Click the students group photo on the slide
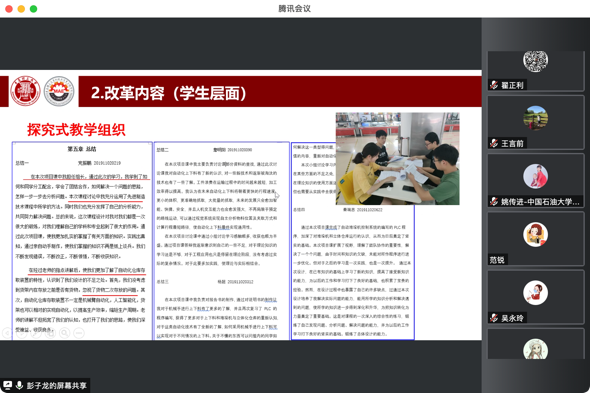 click(397, 158)
